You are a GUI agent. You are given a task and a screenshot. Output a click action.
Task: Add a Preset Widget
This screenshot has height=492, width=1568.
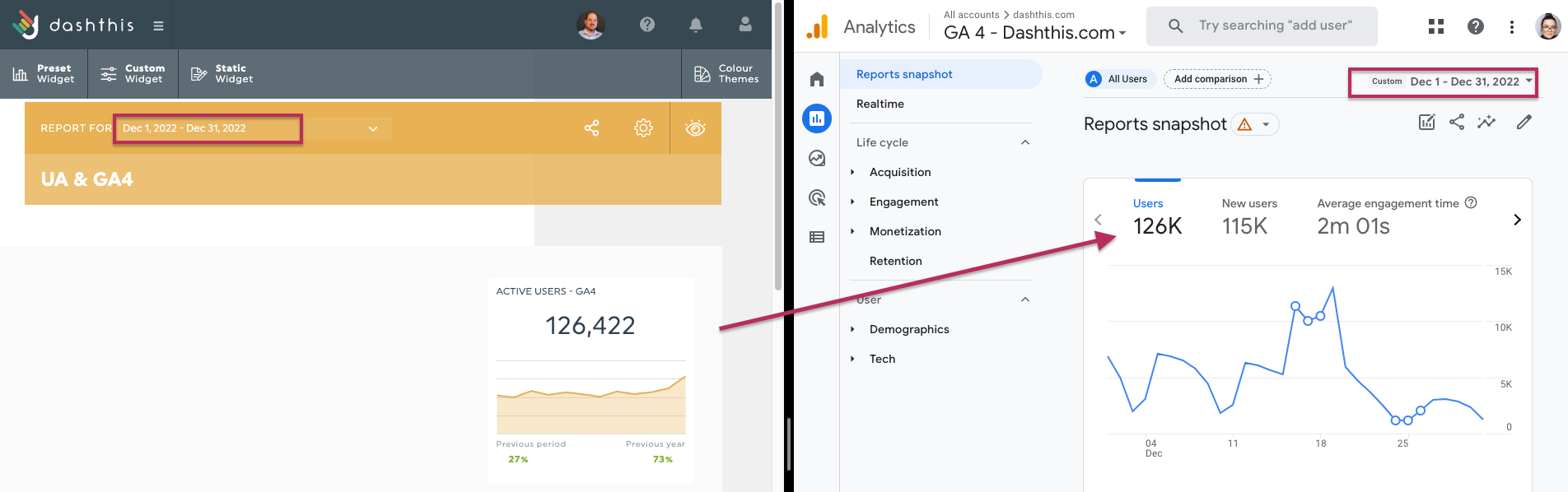pos(44,74)
